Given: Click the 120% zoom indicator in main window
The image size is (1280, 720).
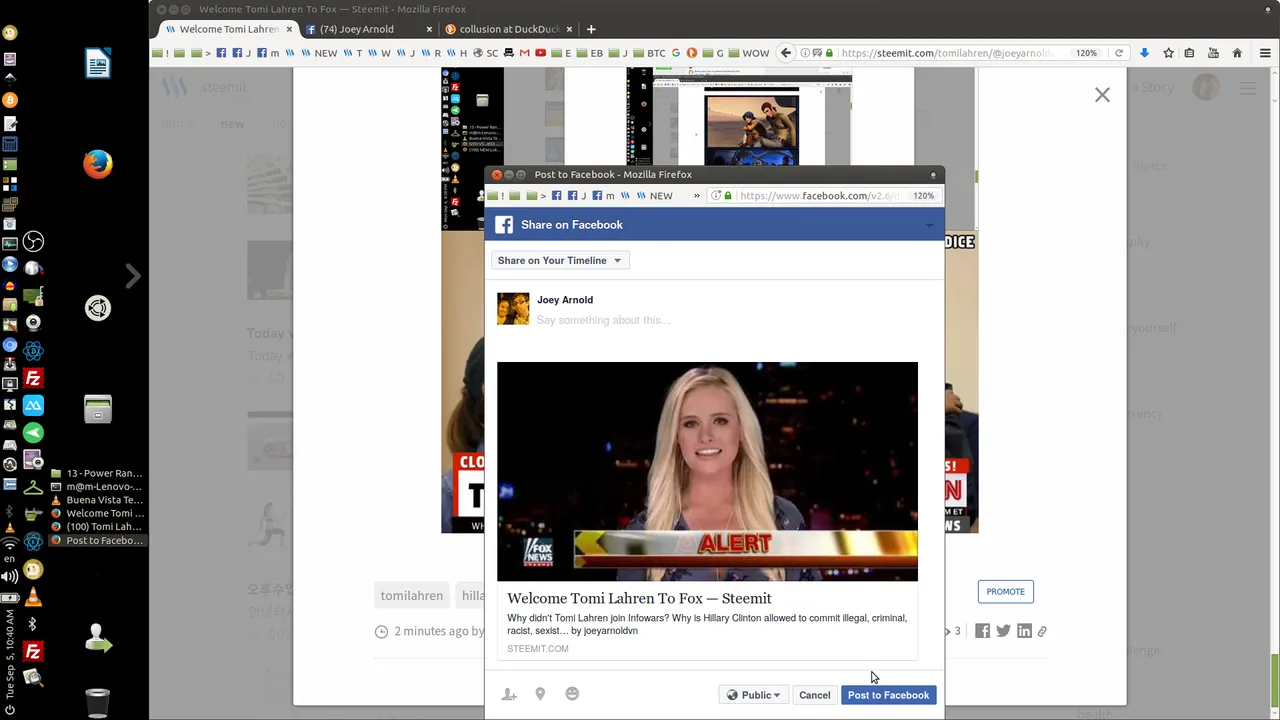Looking at the screenshot, I should (x=1087, y=53).
